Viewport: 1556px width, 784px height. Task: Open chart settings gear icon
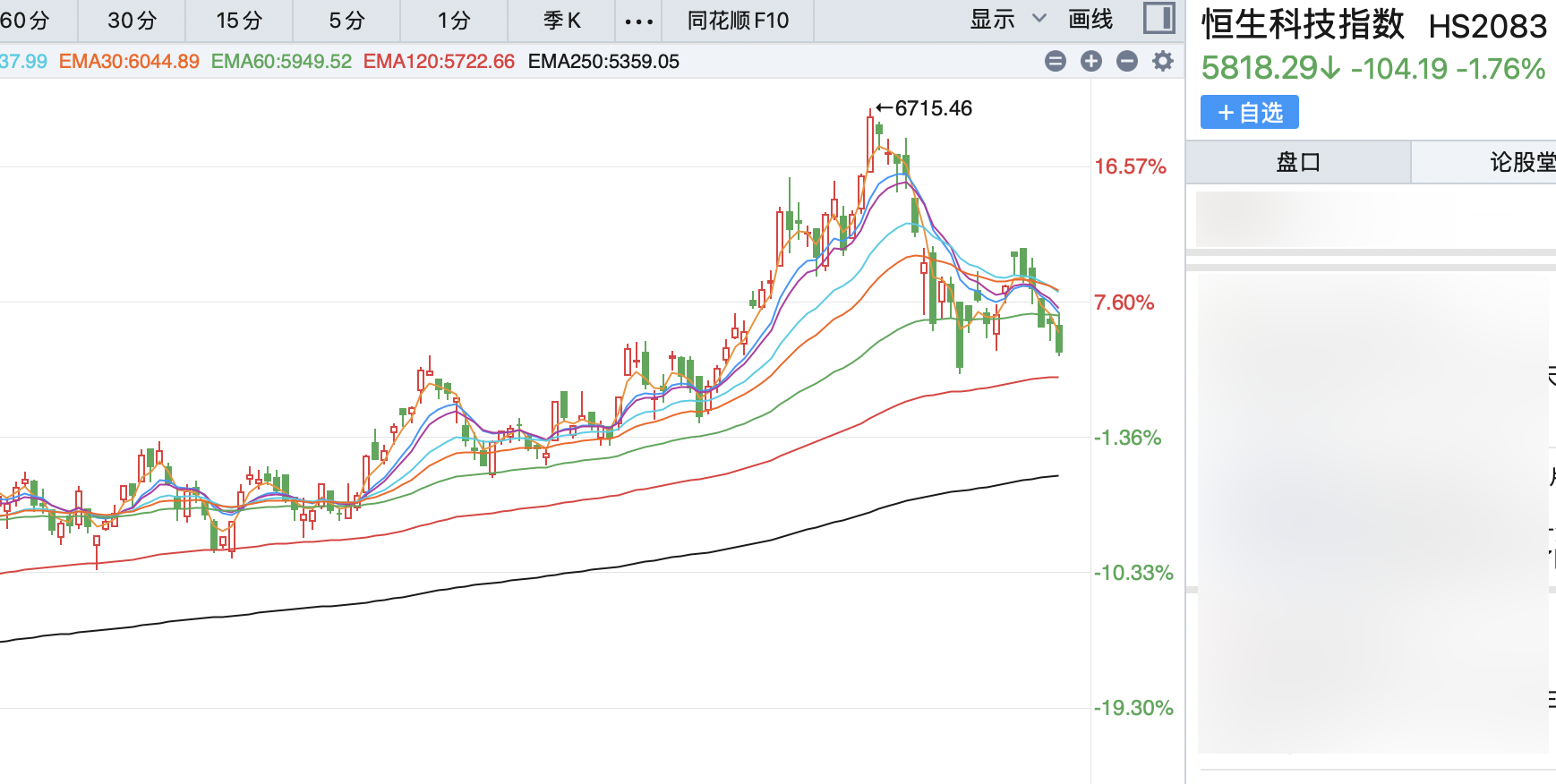1163,61
